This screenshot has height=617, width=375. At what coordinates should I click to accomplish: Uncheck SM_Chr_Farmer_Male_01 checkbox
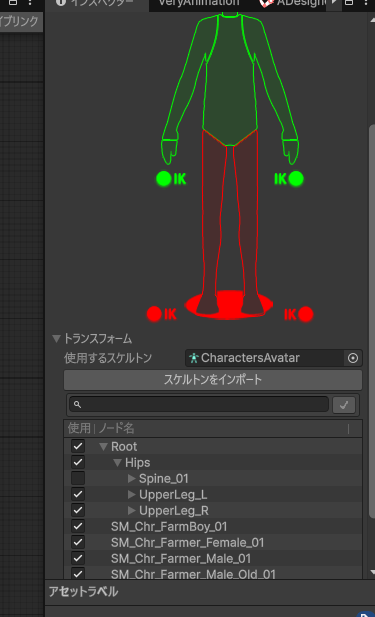click(78, 558)
